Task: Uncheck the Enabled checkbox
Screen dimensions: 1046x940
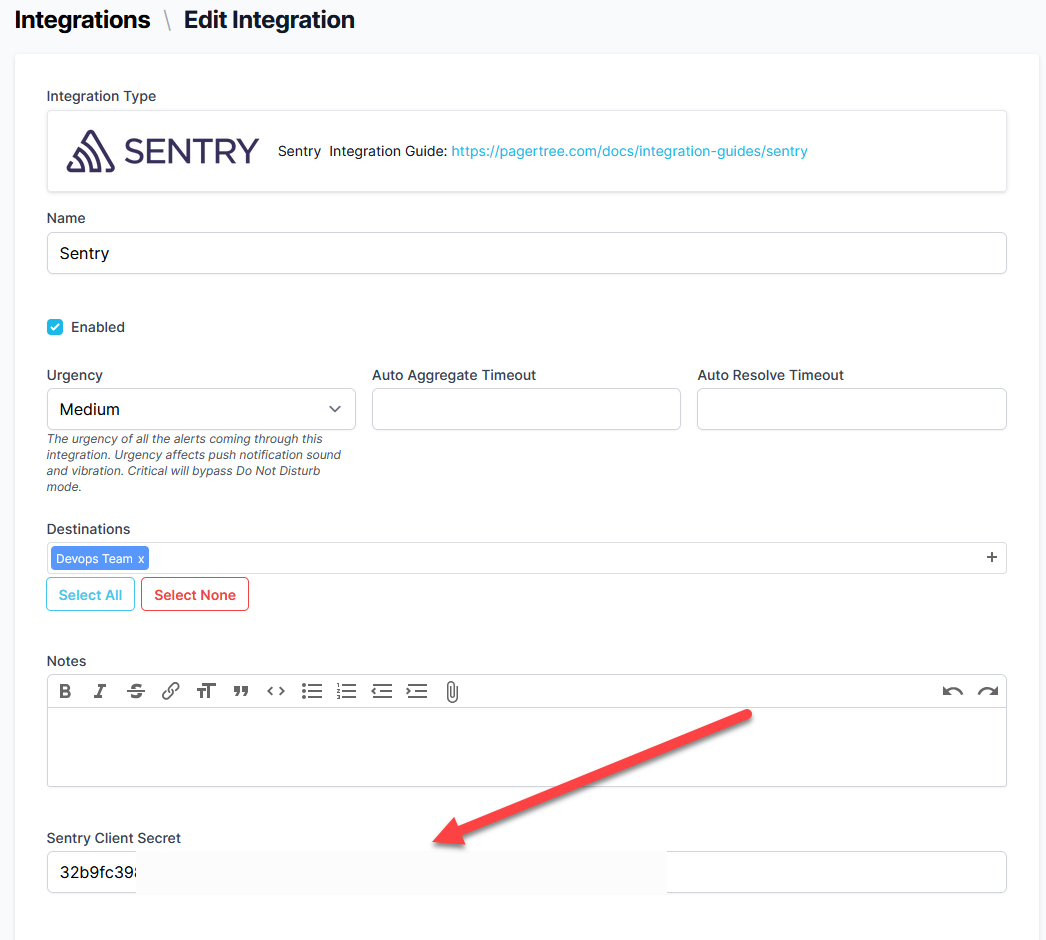Action: [x=56, y=327]
